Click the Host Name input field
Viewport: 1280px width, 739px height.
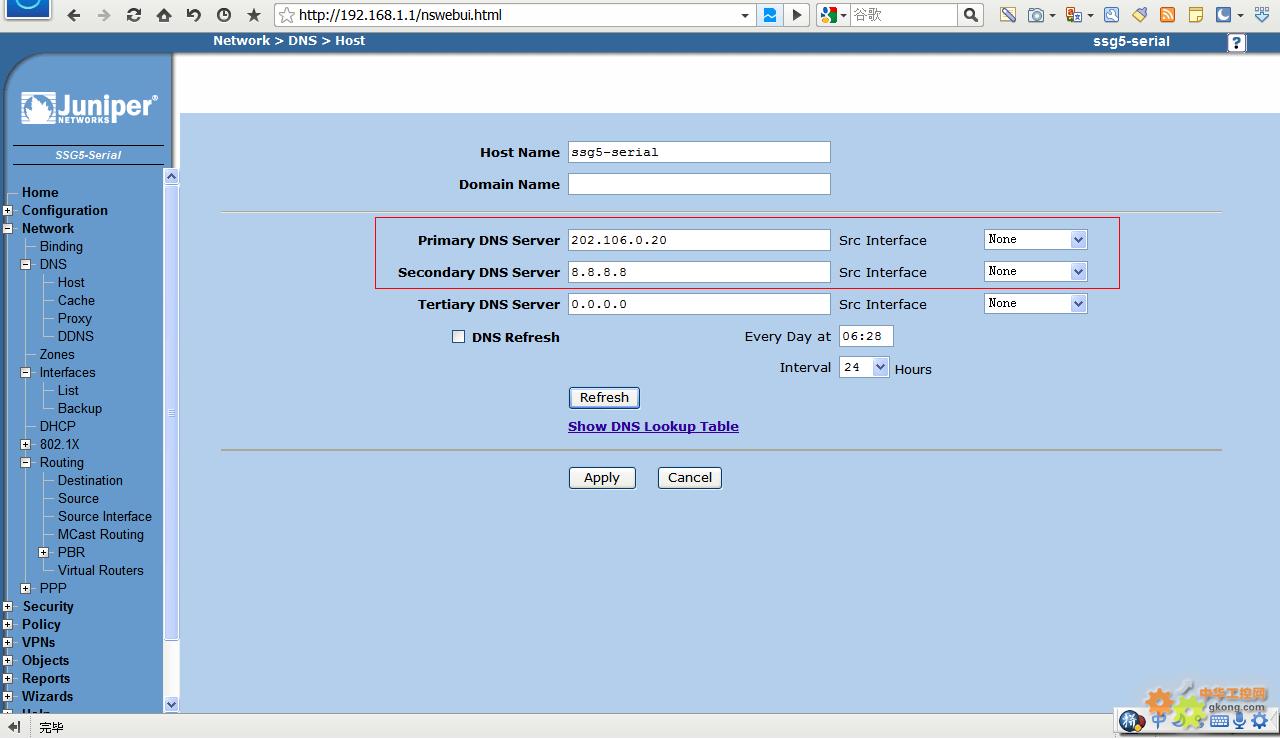tap(699, 152)
